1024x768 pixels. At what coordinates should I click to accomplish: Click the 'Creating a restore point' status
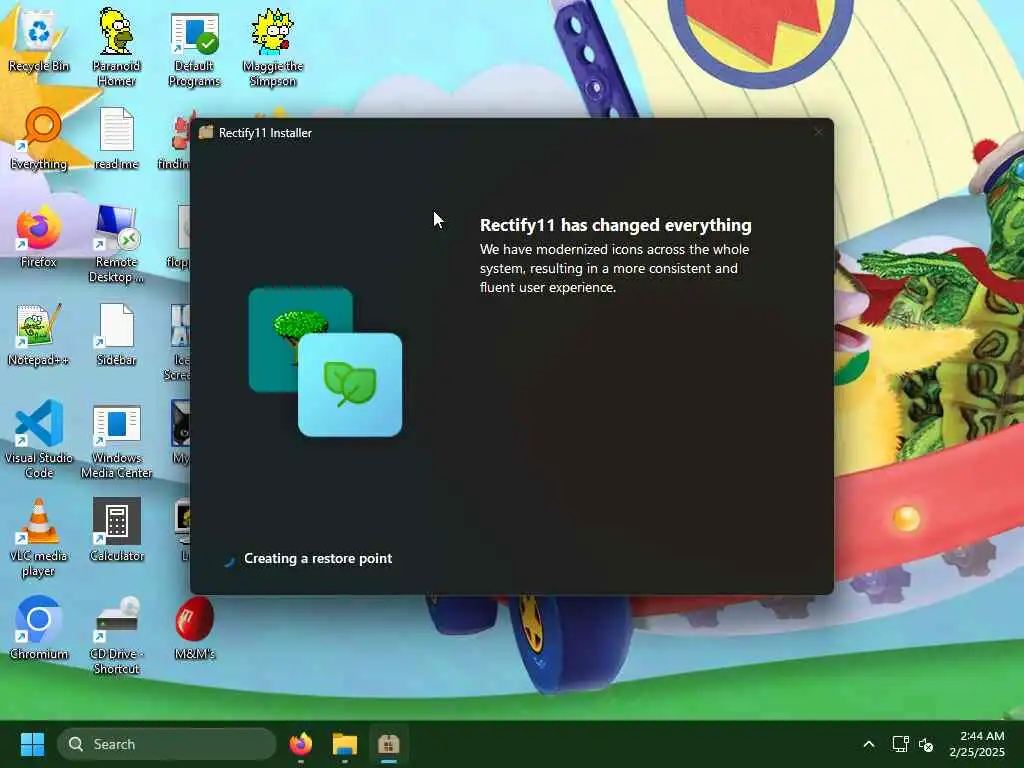coord(318,558)
